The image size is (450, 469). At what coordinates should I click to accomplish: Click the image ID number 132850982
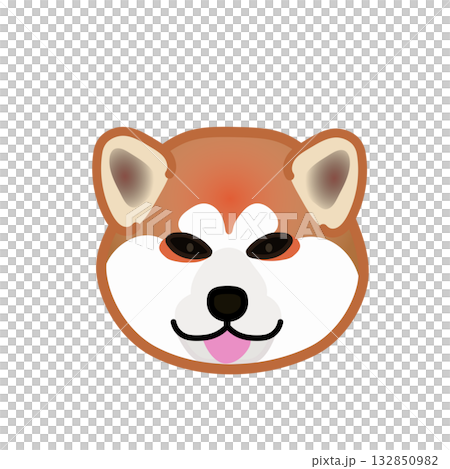[x=404, y=460]
